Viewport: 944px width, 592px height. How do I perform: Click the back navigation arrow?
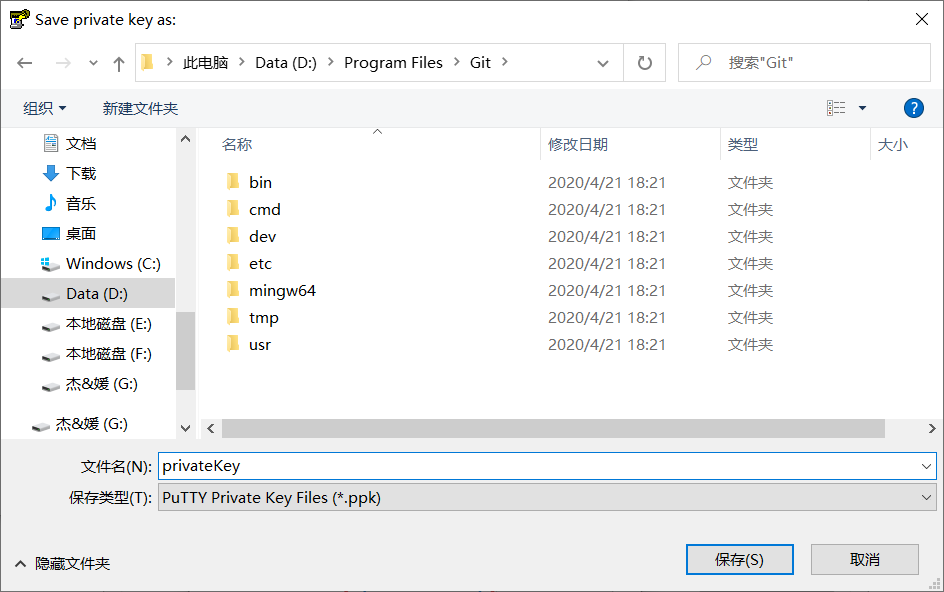click(x=25, y=62)
